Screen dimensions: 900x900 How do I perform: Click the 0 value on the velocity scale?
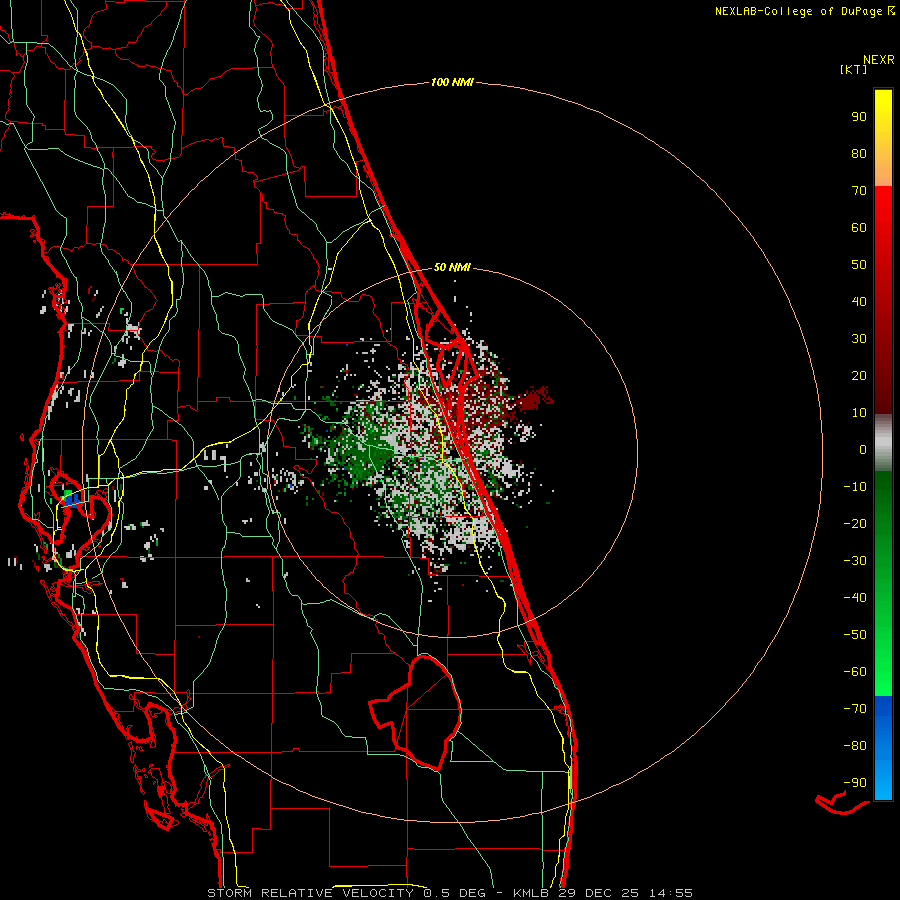[863, 450]
